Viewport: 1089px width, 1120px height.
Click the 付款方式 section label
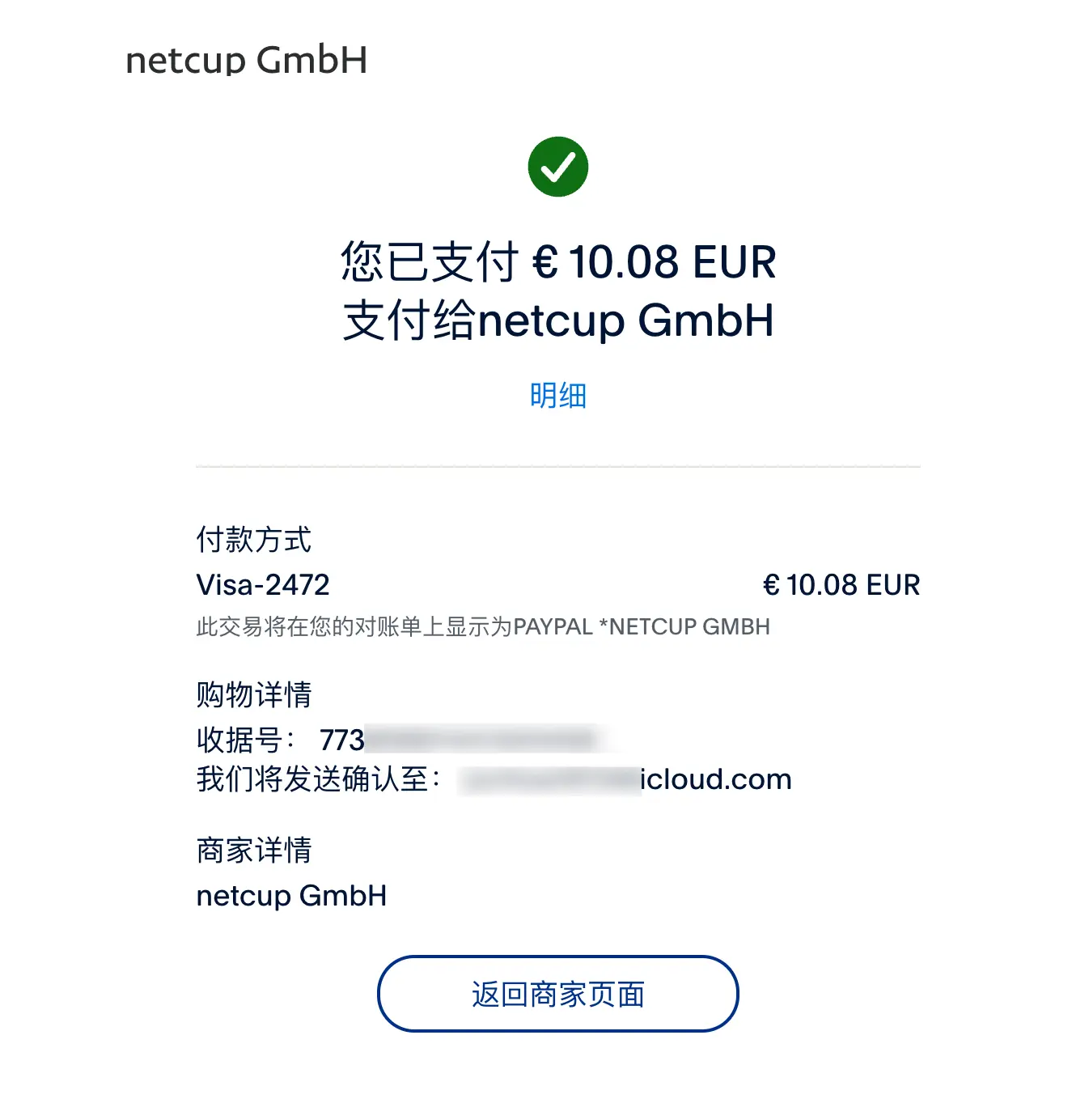click(254, 540)
